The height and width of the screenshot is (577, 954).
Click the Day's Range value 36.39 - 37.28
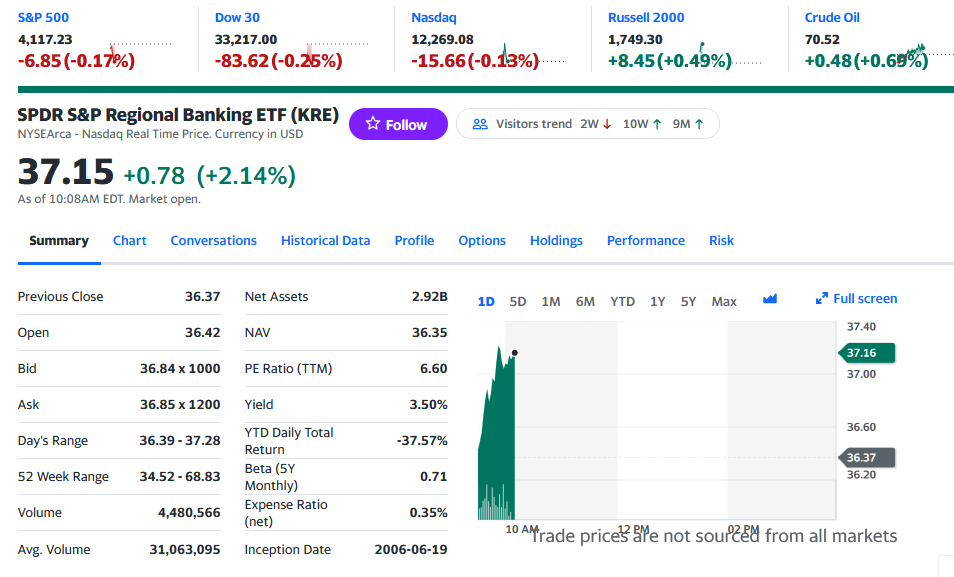point(179,440)
